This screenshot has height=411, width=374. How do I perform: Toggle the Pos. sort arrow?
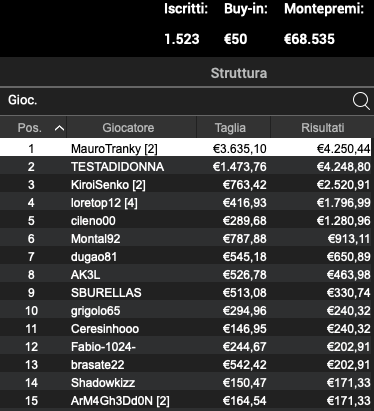click(59, 128)
